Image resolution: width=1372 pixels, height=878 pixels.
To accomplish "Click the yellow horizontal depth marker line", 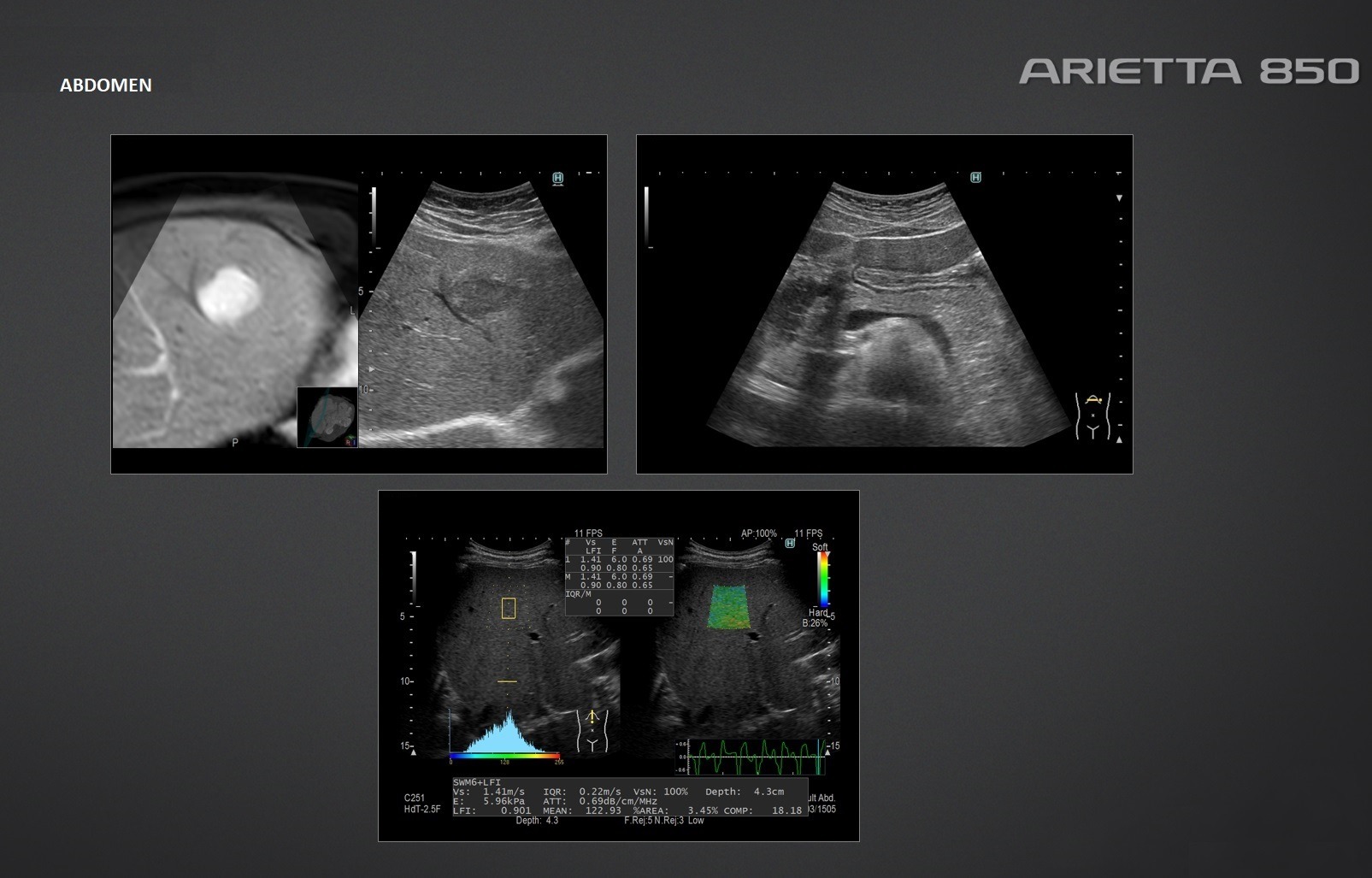I will (508, 681).
